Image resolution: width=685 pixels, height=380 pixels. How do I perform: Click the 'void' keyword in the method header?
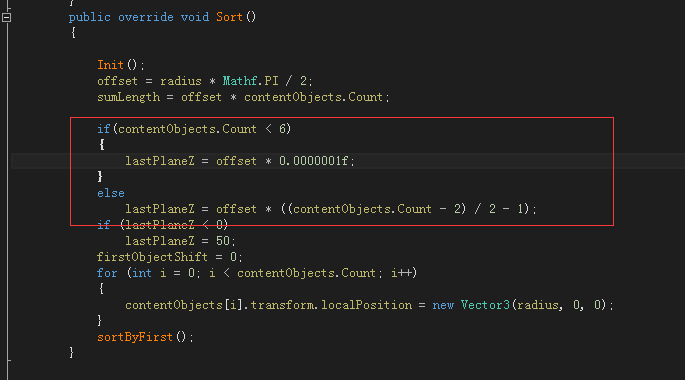195,17
